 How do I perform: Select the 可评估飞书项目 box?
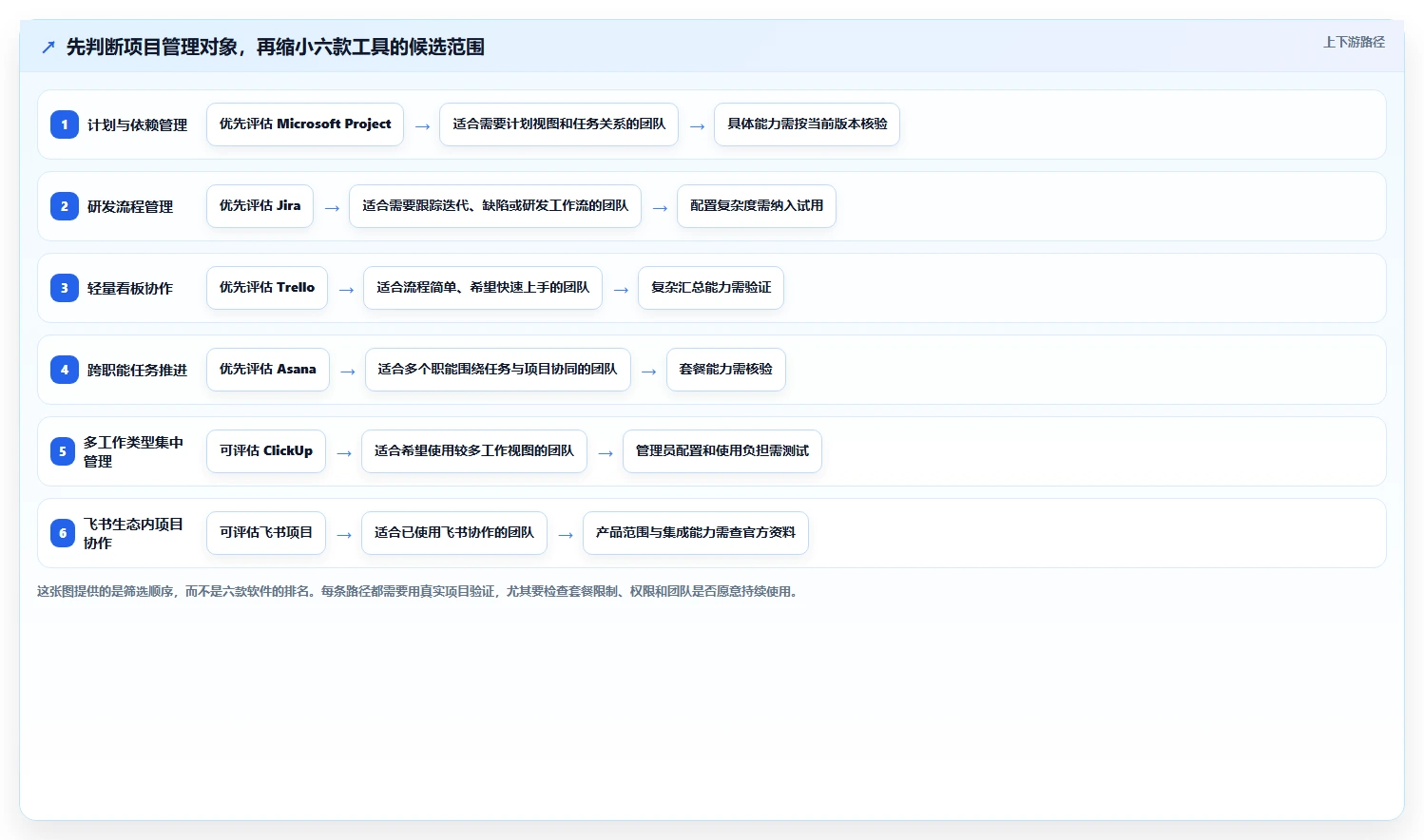(x=266, y=533)
